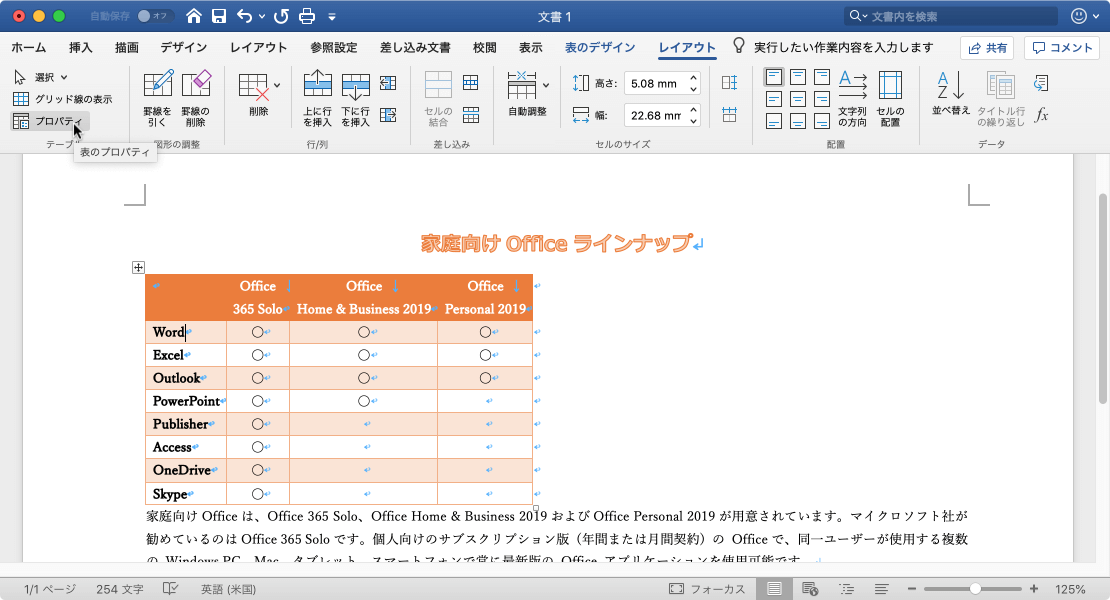Viewport: 1110px width, 600px height.
Task: Click the height input field 5.08 mm
Action: [x=656, y=83]
